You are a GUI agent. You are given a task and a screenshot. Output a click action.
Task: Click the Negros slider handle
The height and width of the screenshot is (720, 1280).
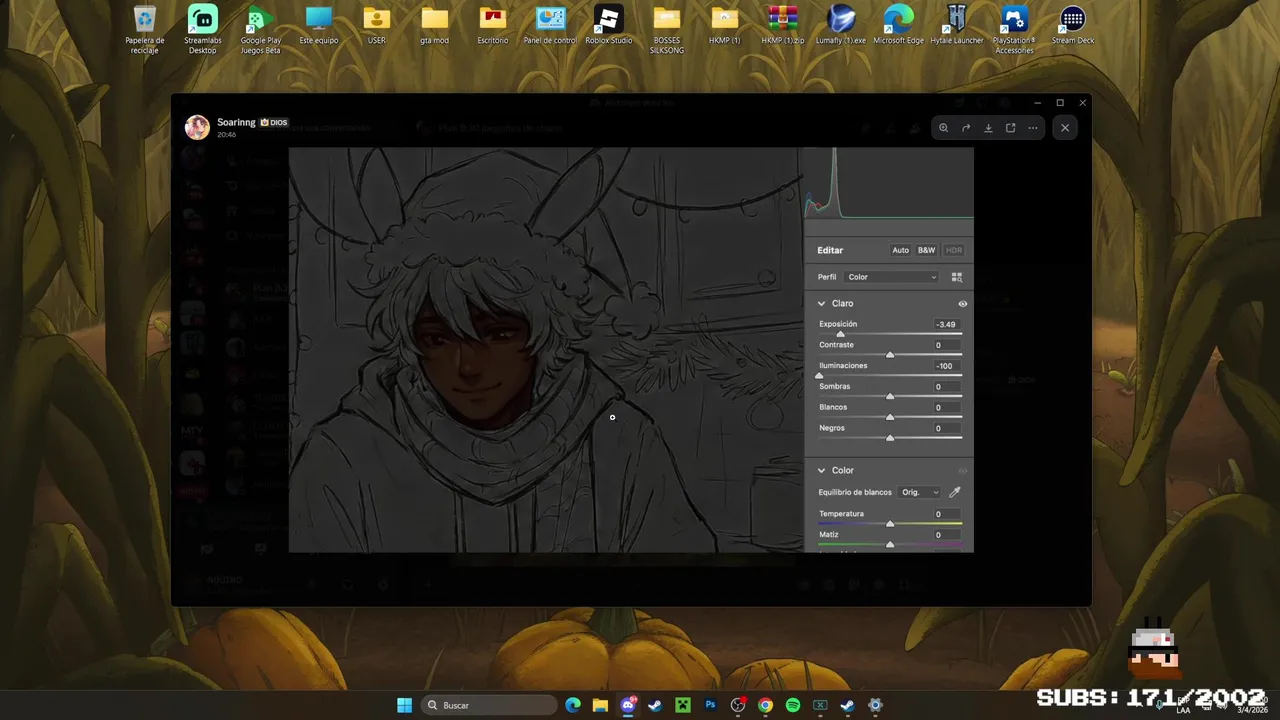890,438
